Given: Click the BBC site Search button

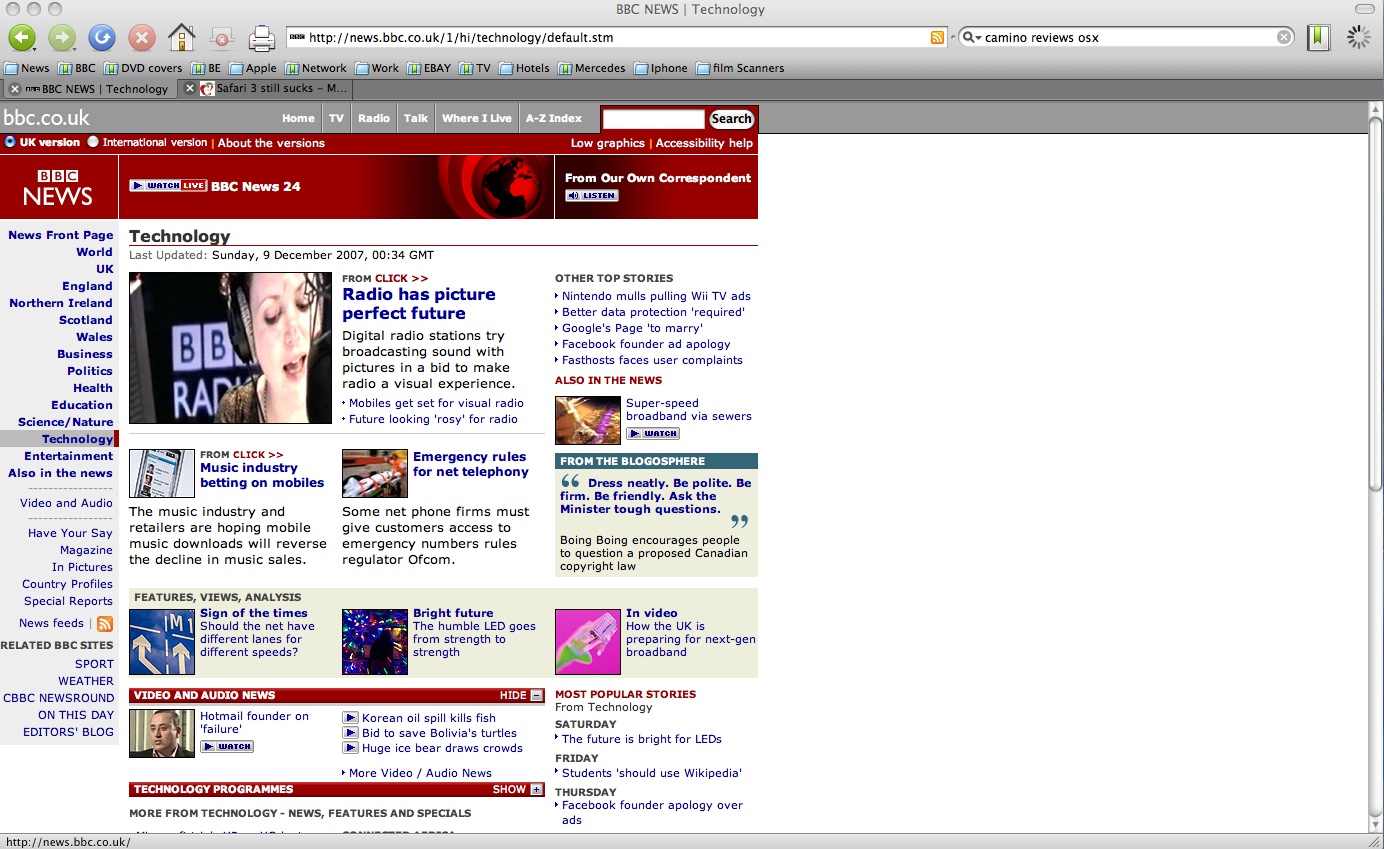Looking at the screenshot, I should pos(731,119).
